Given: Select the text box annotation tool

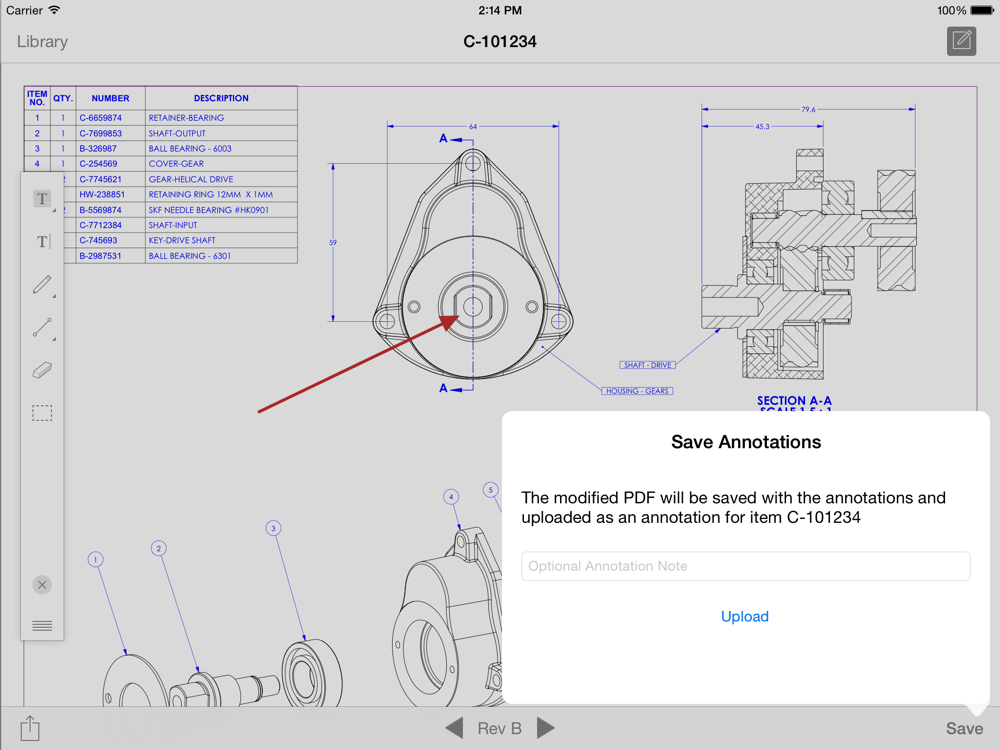Looking at the screenshot, I should tap(42, 199).
